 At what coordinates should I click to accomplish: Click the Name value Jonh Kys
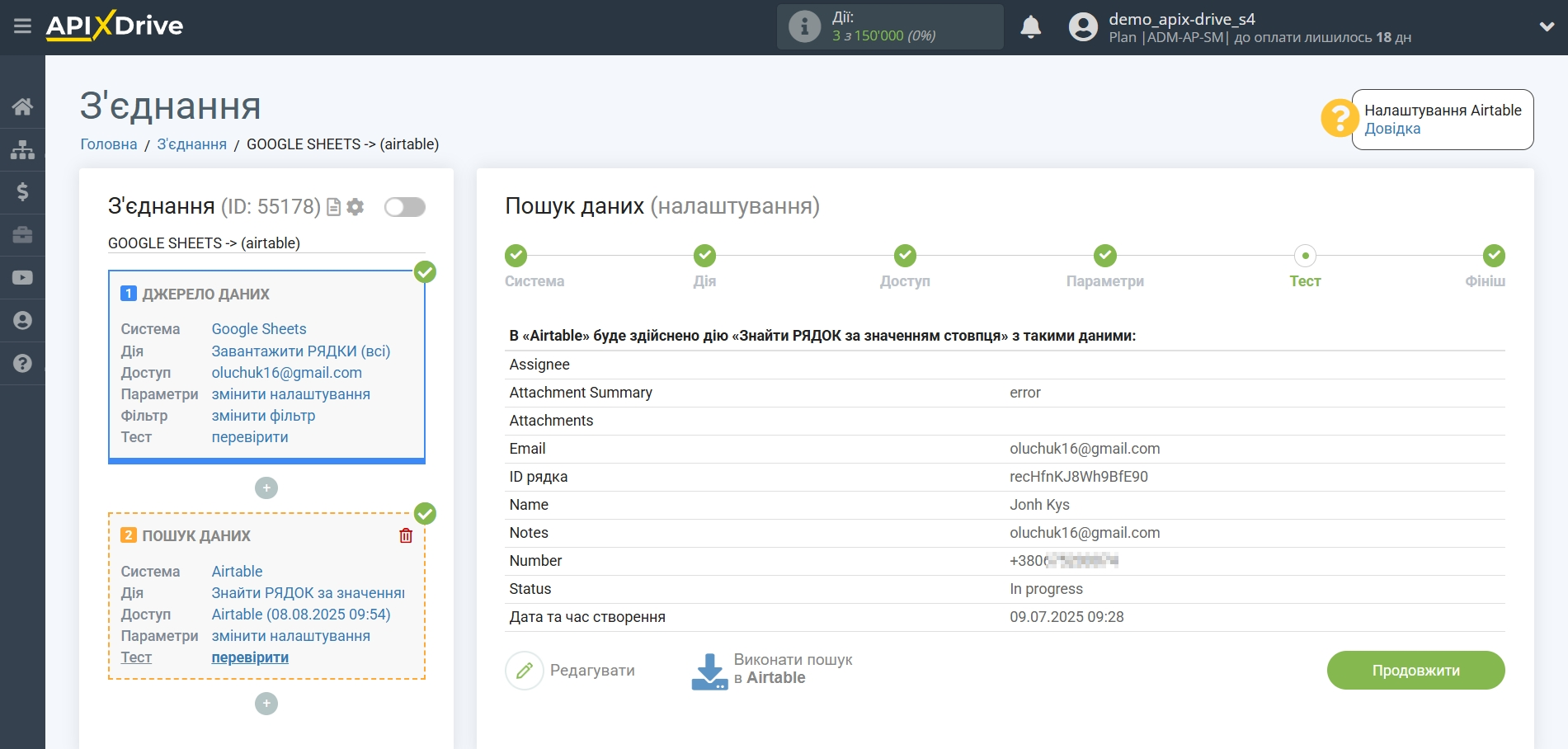tap(1039, 505)
